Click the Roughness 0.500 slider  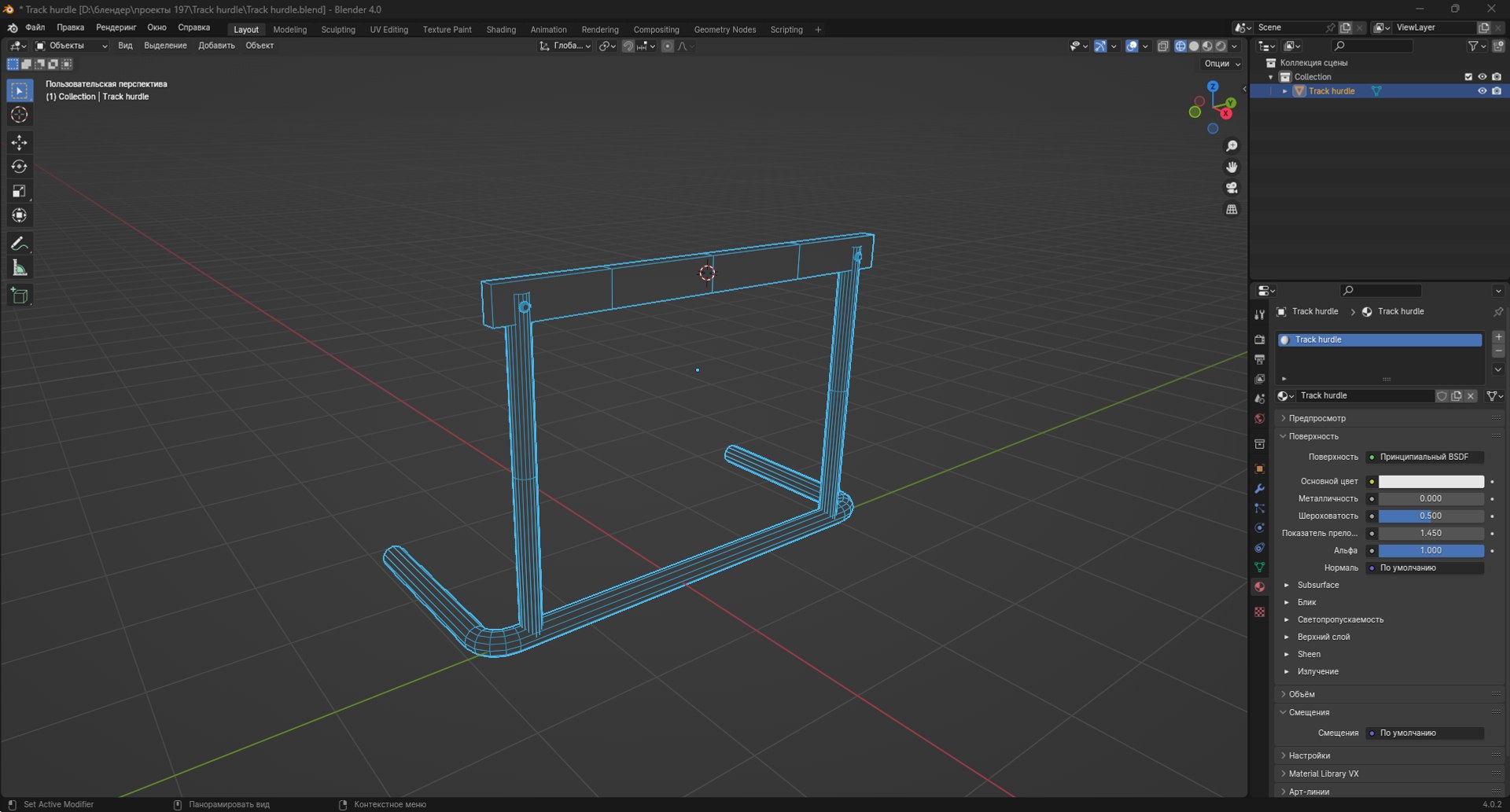pyautogui.click(x=1431, y=516)
